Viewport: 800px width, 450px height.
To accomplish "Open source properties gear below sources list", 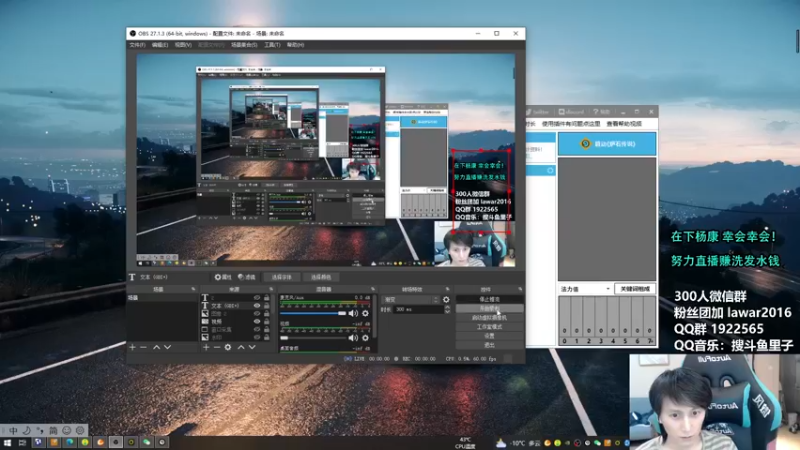I will 228,347.
